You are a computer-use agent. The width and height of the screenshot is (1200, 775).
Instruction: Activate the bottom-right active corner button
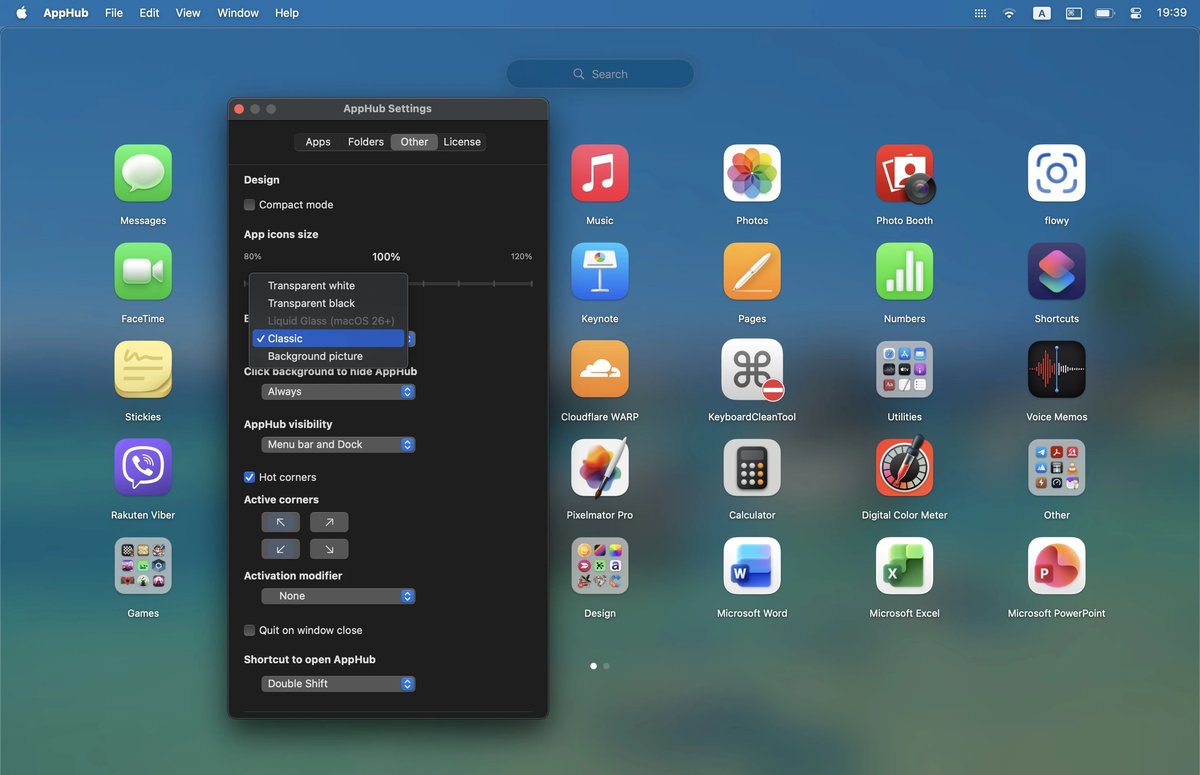coord(328,548)
